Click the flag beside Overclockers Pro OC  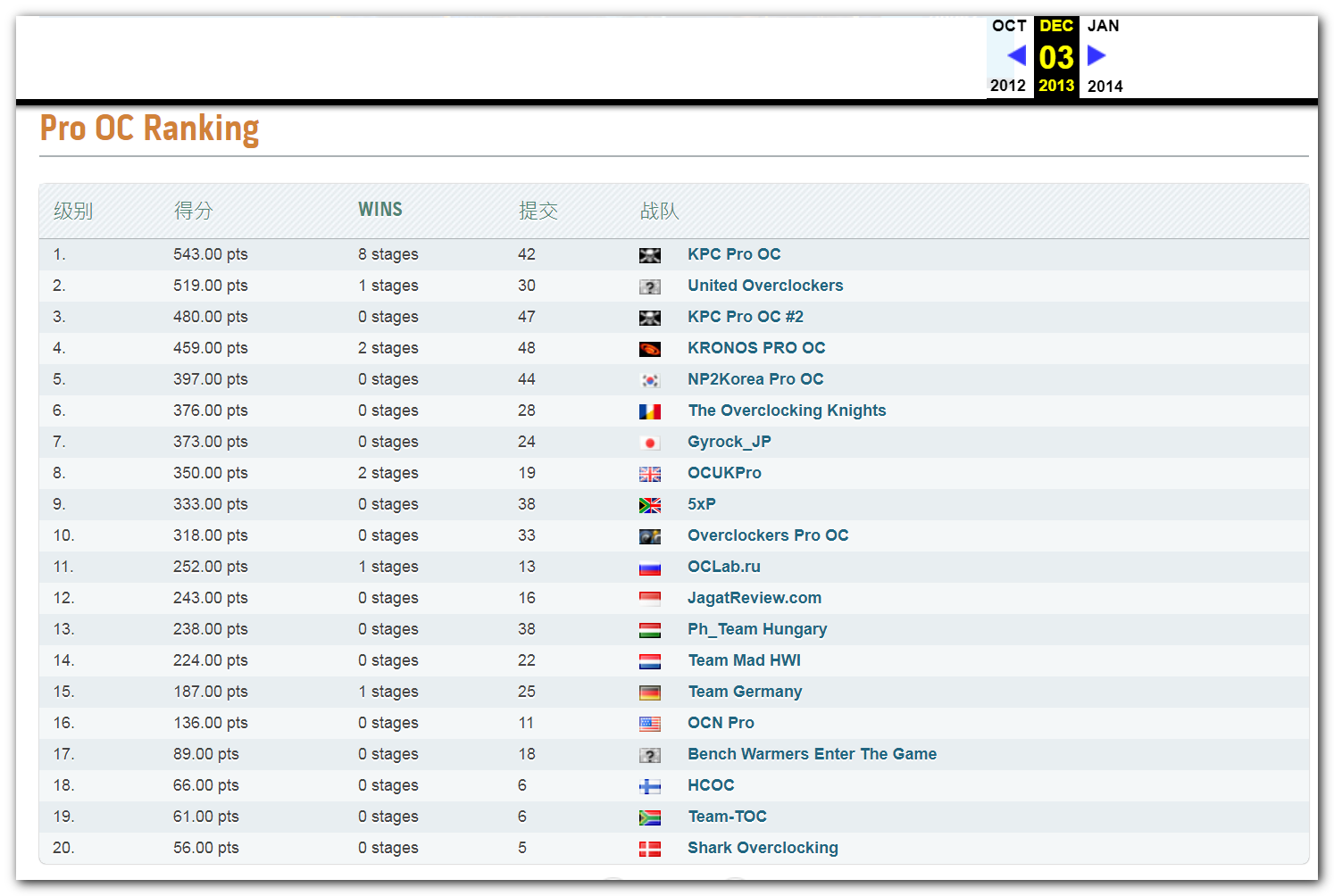click(x=650, y=537)
